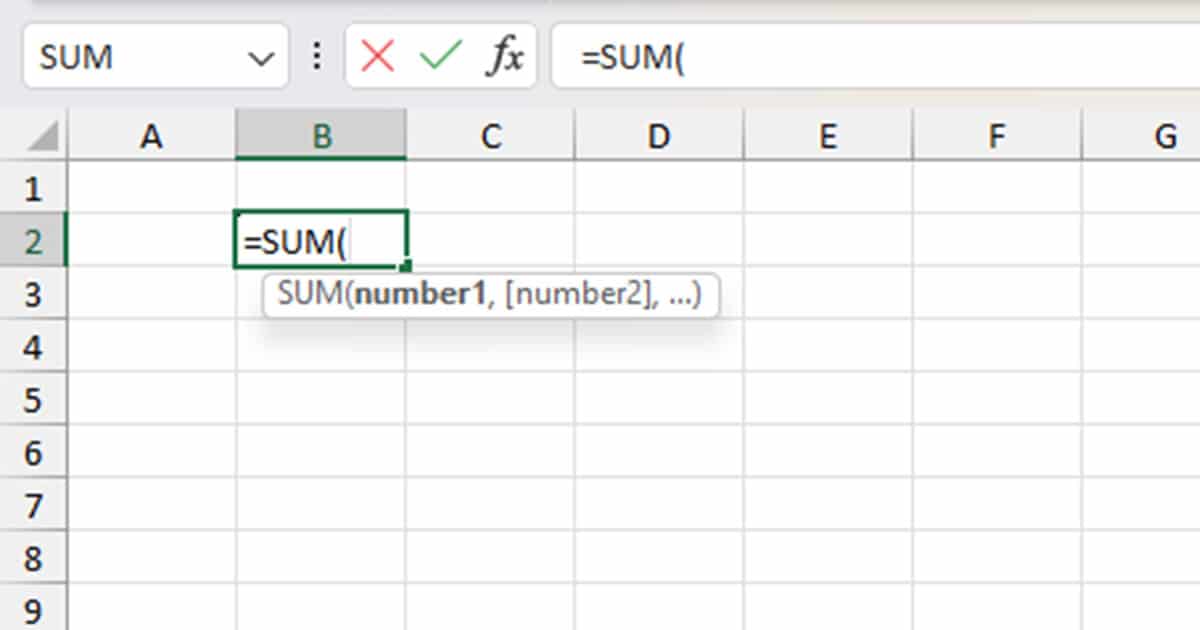This screenshot has height=630, width=1200.
Task: Click empty cell E4
Action: click(x=828, y=347)
